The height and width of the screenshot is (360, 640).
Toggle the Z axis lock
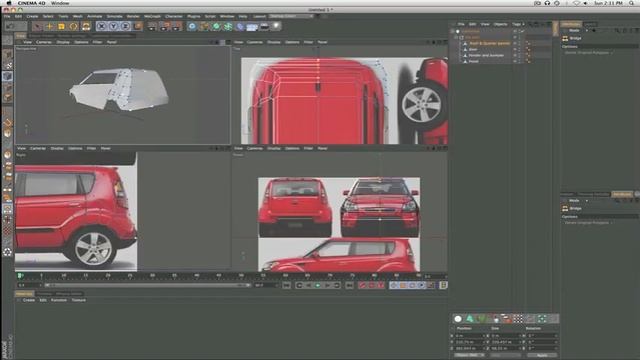125,27
